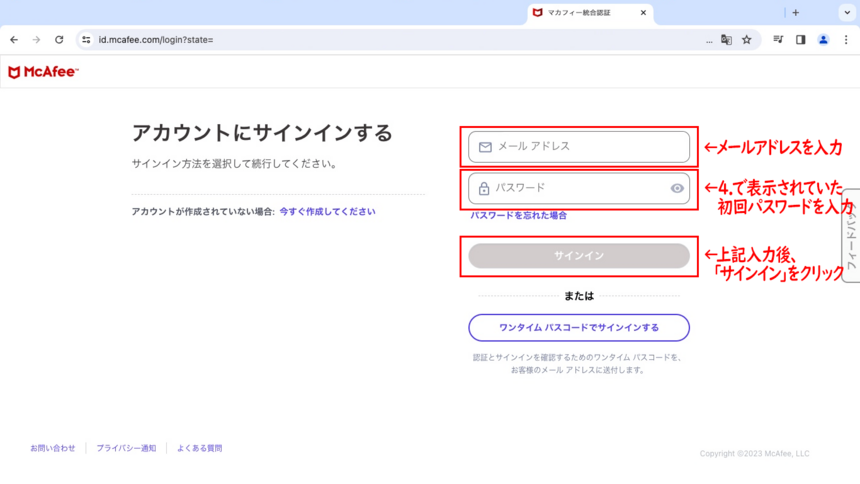Viewport: 860px width, 484px height.
Task: Bookmark this page with the star icon
Action: click(x=746, y=40)
